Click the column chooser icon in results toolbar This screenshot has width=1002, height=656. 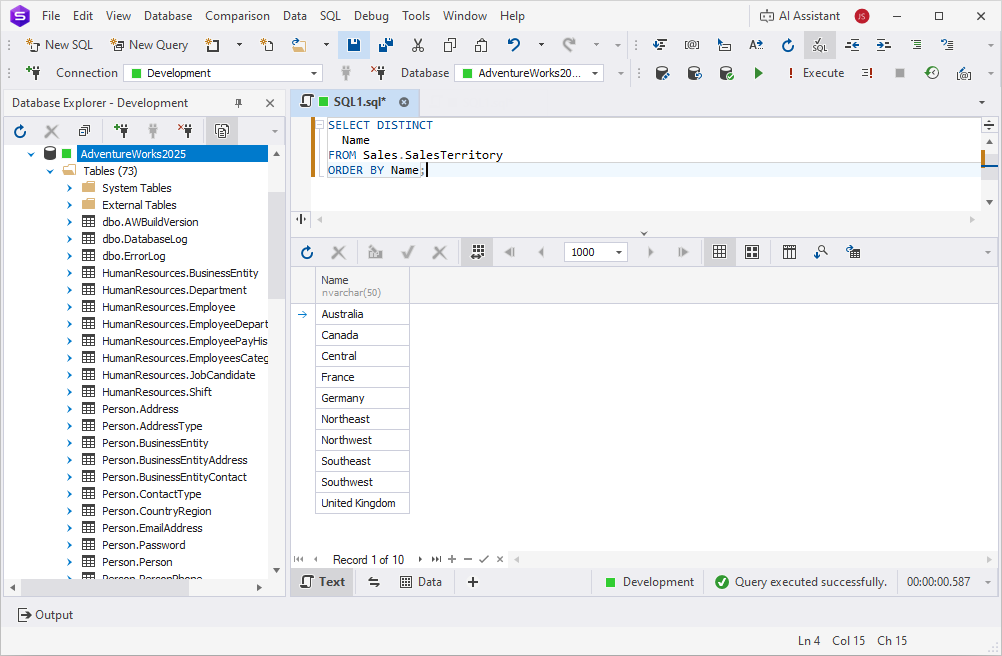pyautogui.click(x=789, y=252)
